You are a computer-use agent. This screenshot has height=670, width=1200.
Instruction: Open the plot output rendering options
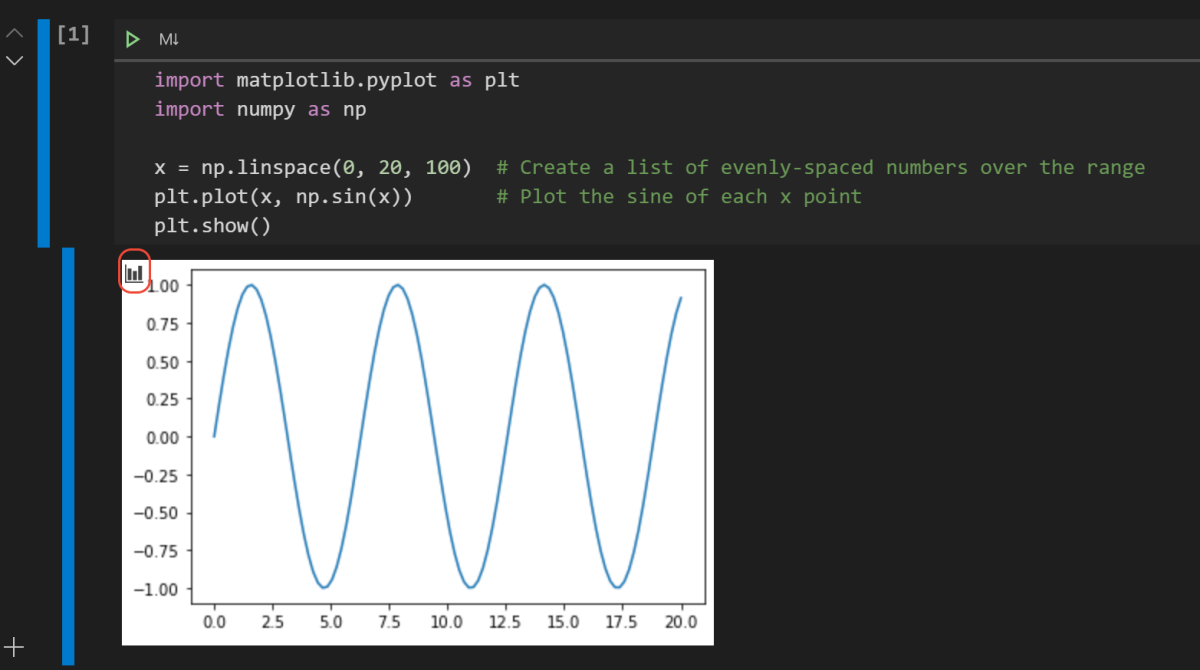click(x=134, y=271)
